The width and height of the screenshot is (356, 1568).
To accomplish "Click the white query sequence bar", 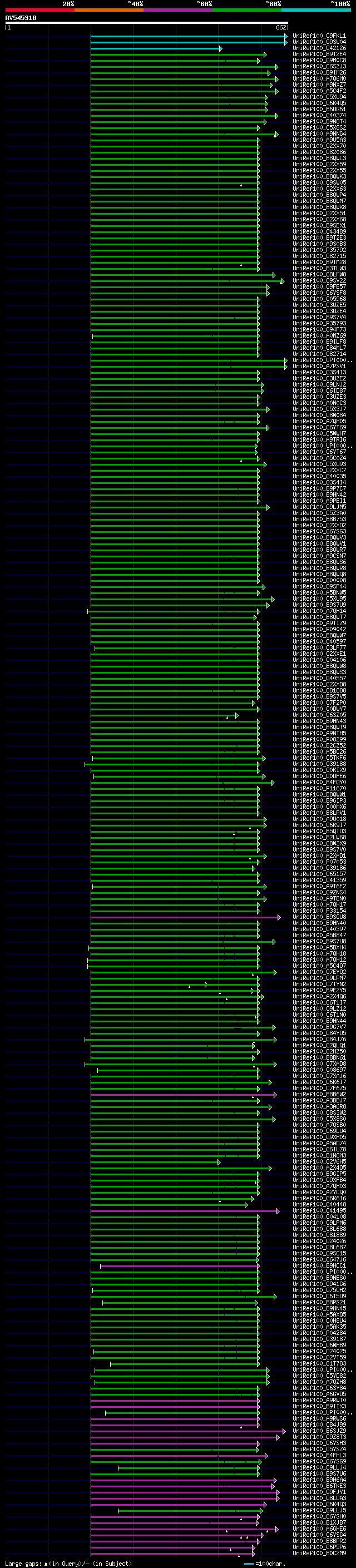I will point(147,23).
